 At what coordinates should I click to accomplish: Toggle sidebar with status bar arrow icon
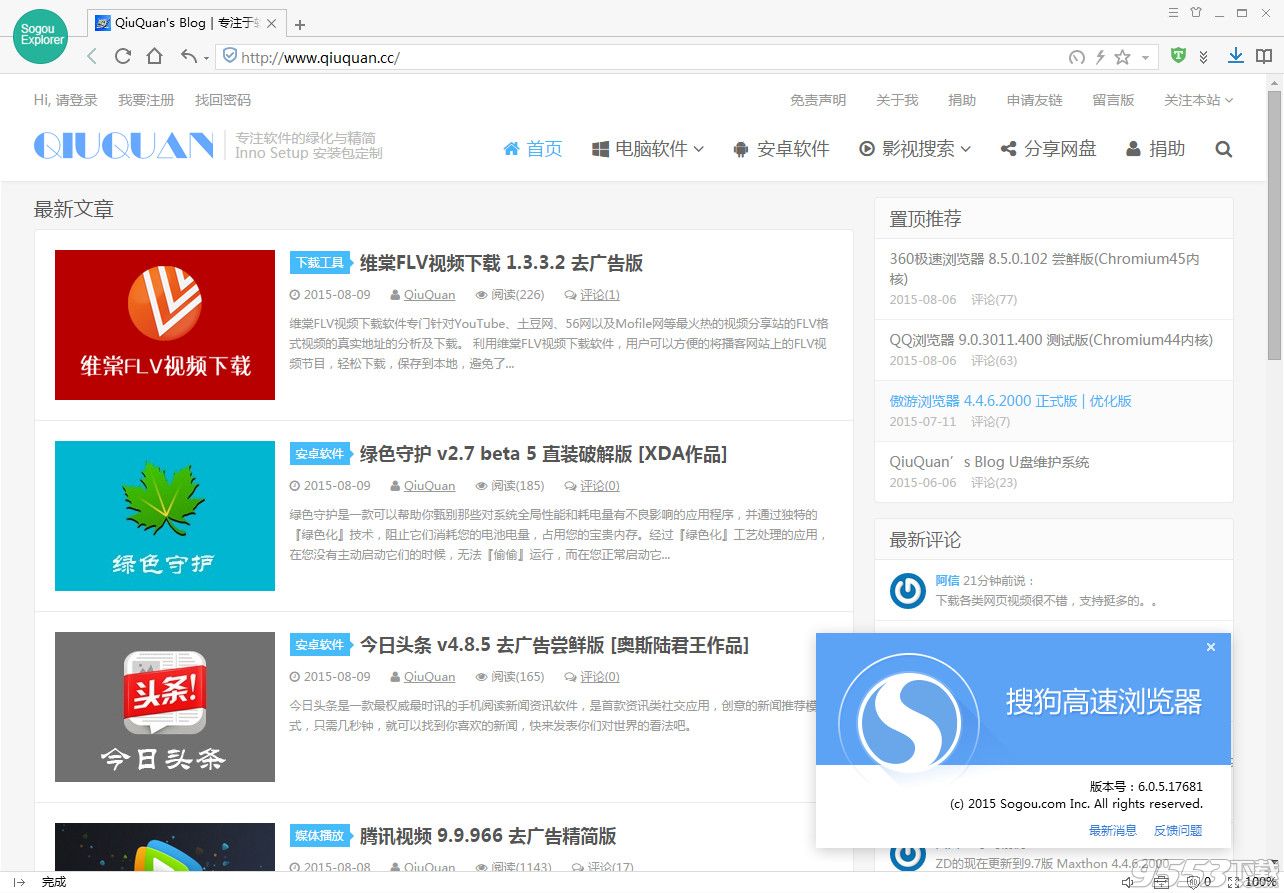(x=18, y=882)
